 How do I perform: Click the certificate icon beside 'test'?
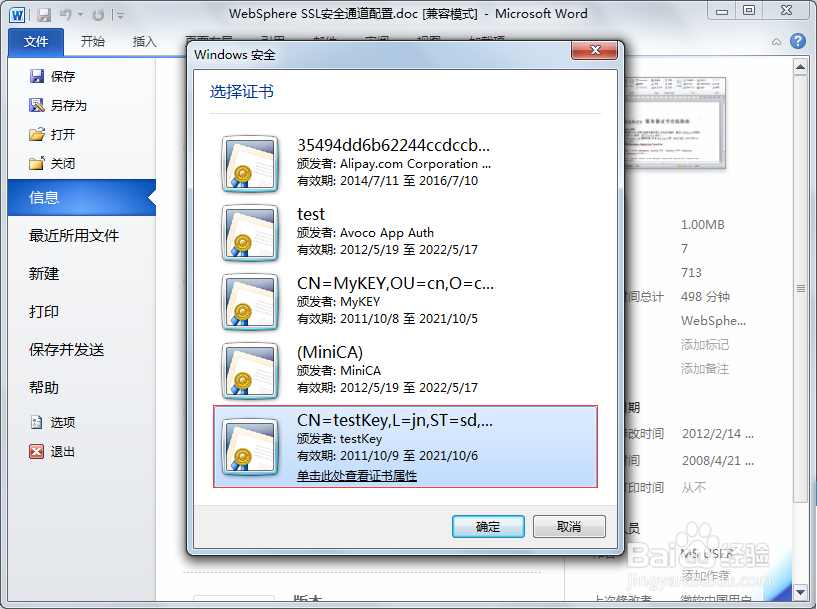tap(250, 234)
